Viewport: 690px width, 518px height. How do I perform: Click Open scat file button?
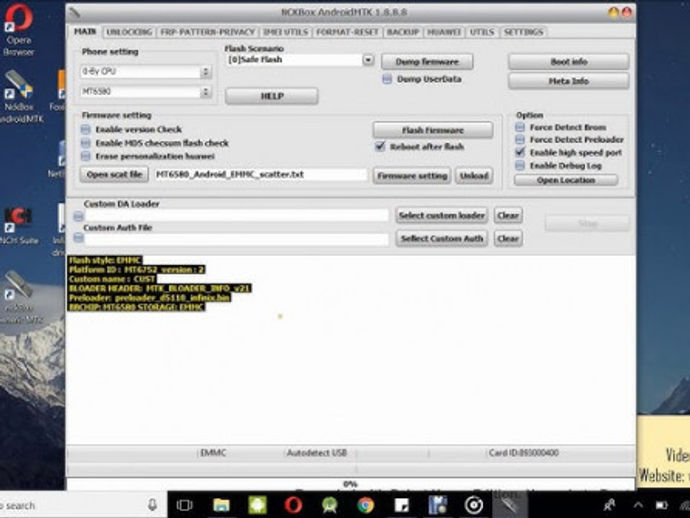(x=114, y=175)
